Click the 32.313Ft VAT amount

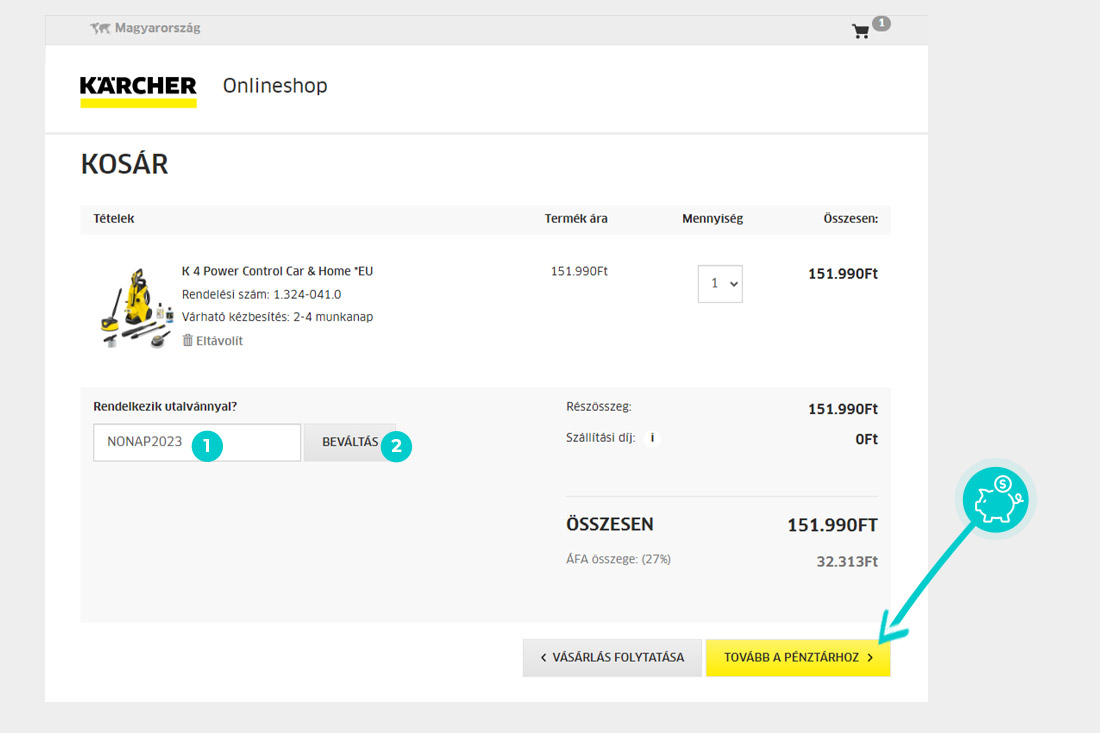pos(847,561)
